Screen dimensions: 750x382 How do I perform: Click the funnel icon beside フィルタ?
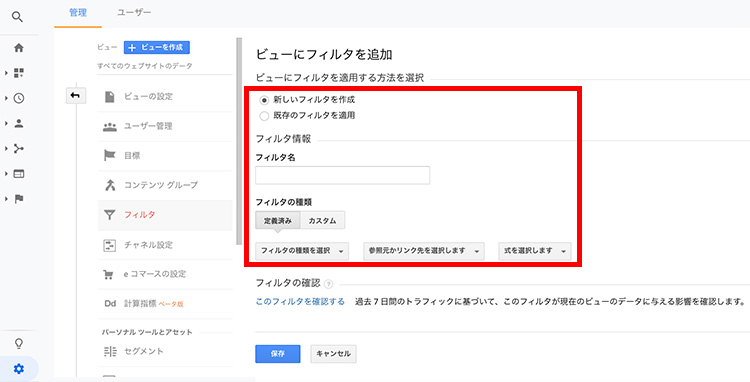[110, 215]
